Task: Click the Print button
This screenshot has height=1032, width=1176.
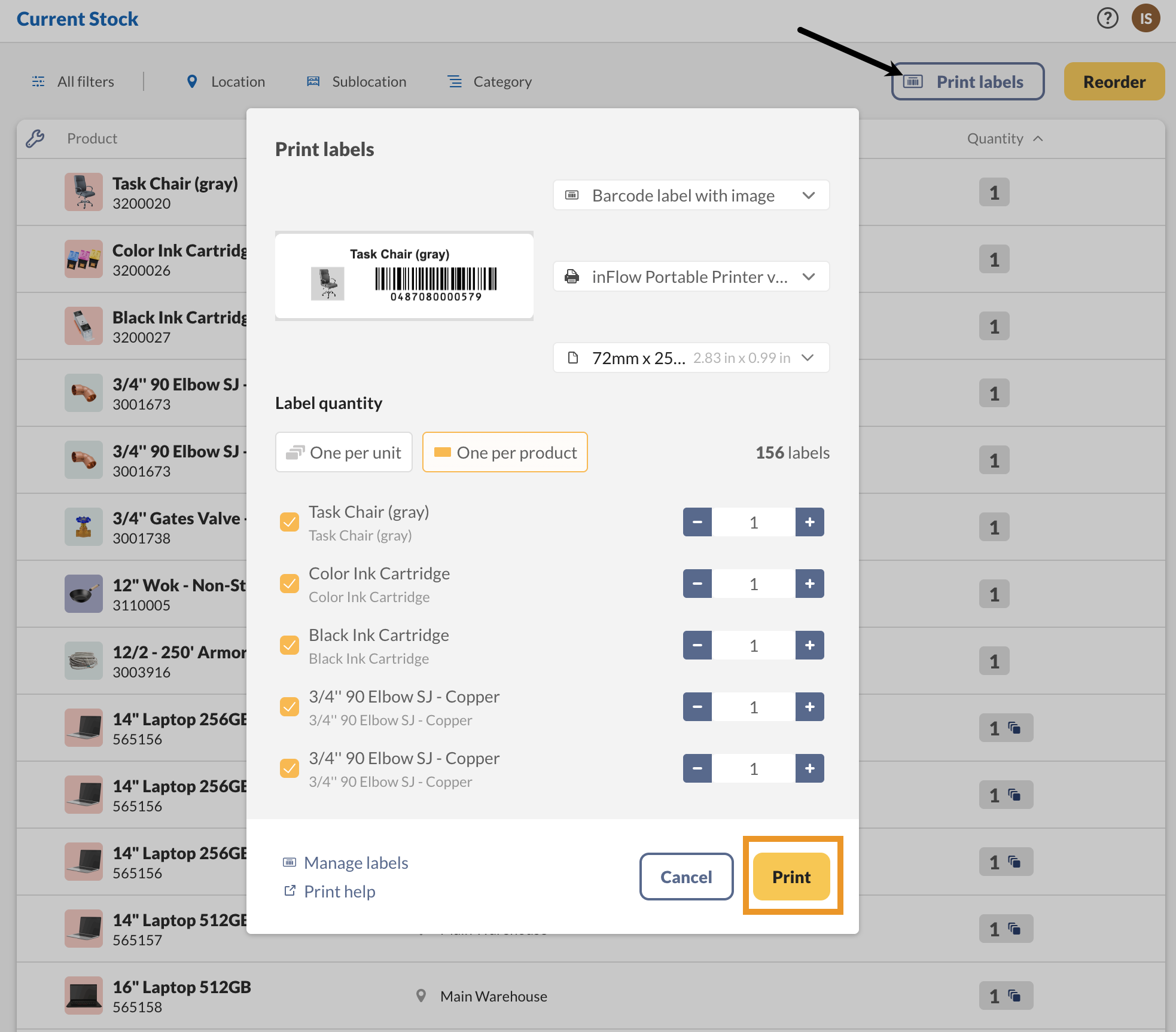Action: (x=791, y=877)
